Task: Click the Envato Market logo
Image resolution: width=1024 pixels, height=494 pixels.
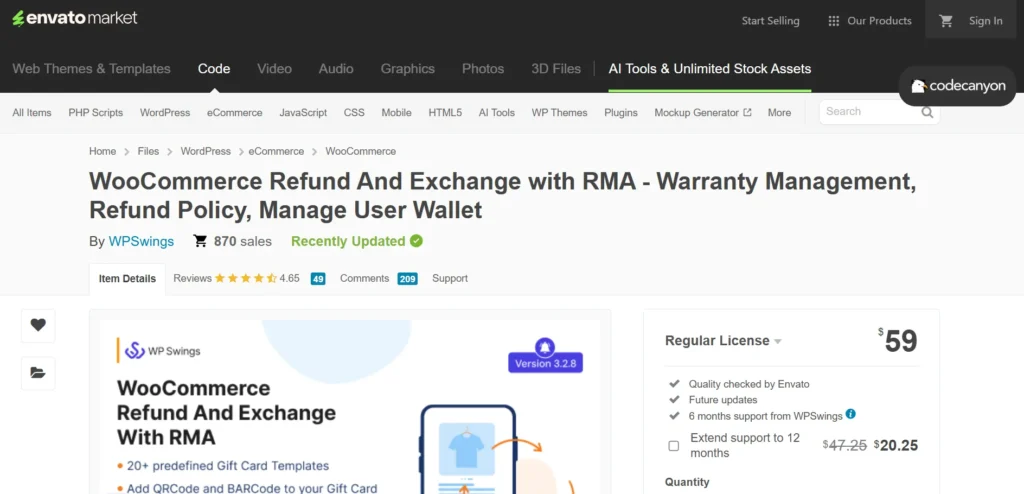Action: coord(74,18)
